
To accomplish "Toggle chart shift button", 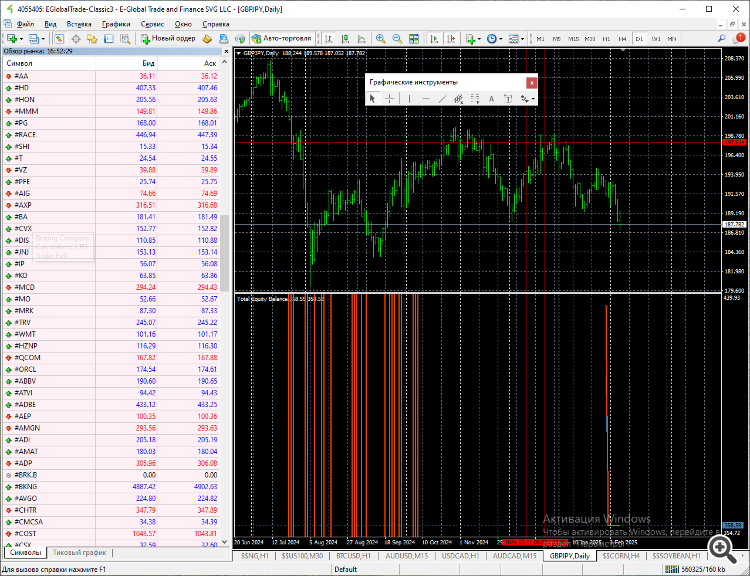I will (x=451, y=39).
